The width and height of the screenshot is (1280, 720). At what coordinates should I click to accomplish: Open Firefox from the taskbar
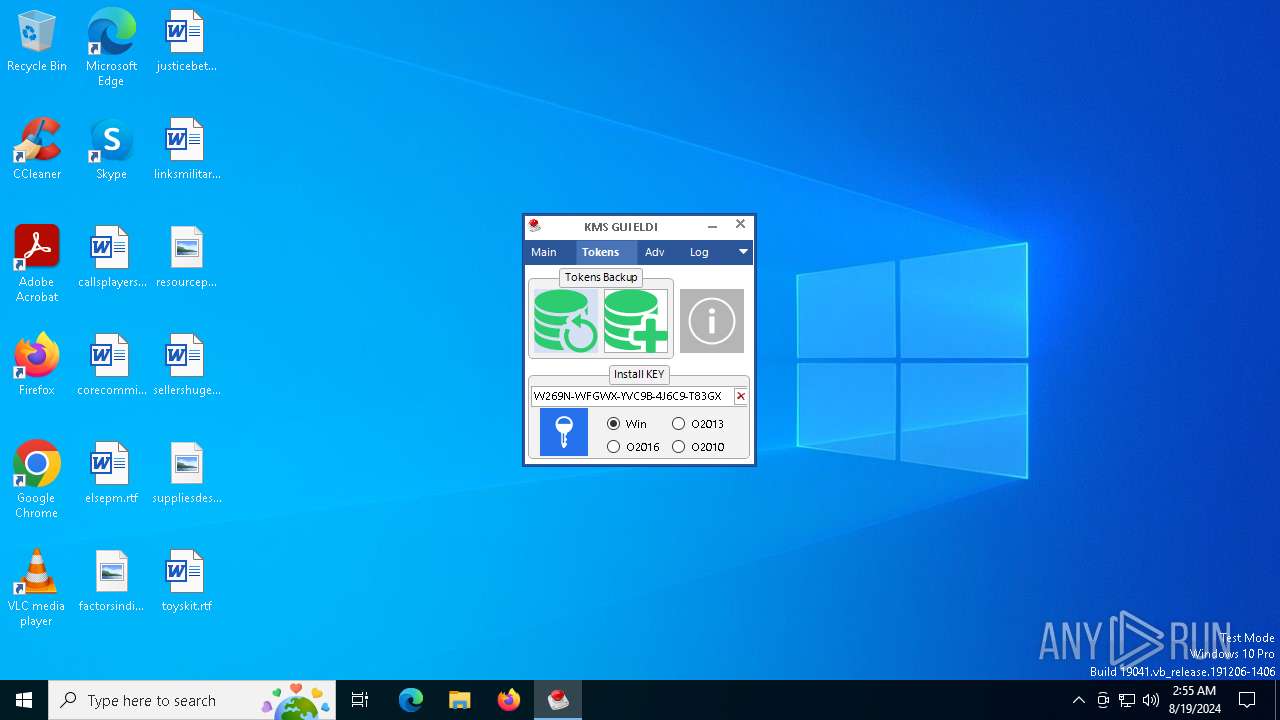(509, 700)
